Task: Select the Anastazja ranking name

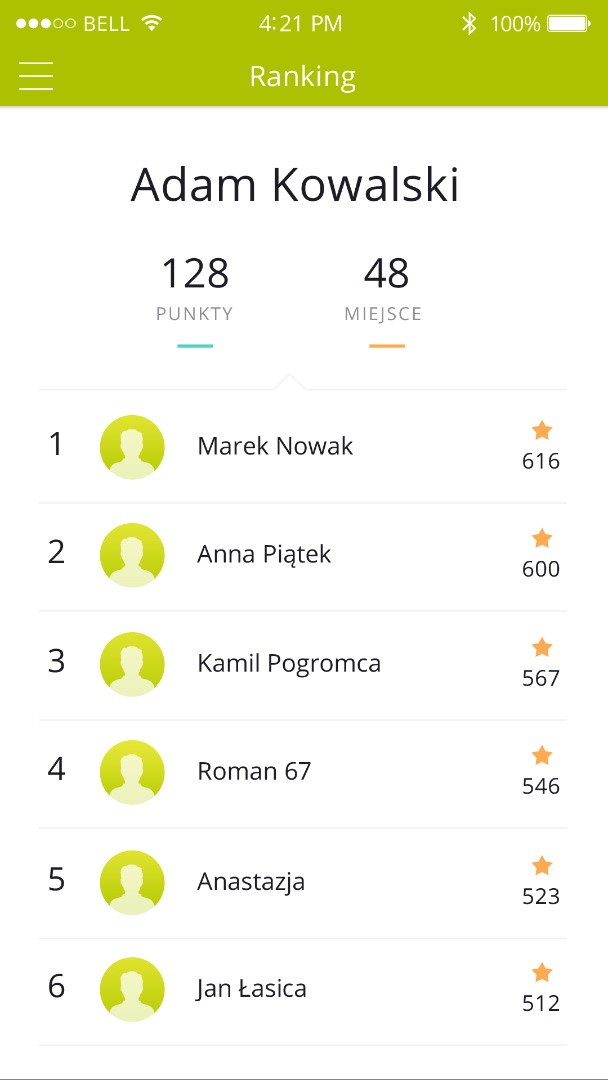Action: (251, 882)
